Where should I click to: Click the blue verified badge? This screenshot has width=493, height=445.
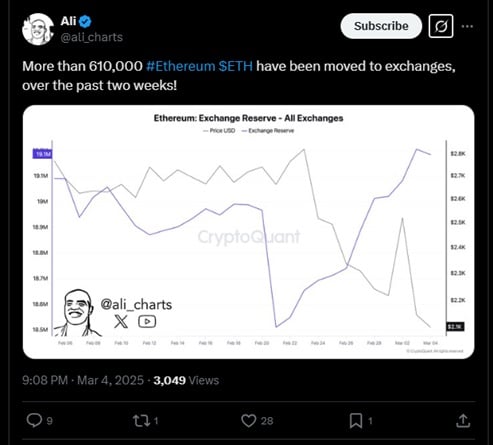click(85, 21)
